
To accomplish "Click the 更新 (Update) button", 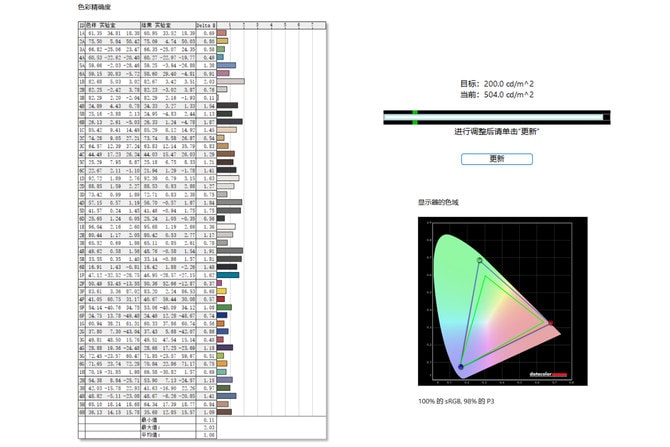I will click(497, 159).
